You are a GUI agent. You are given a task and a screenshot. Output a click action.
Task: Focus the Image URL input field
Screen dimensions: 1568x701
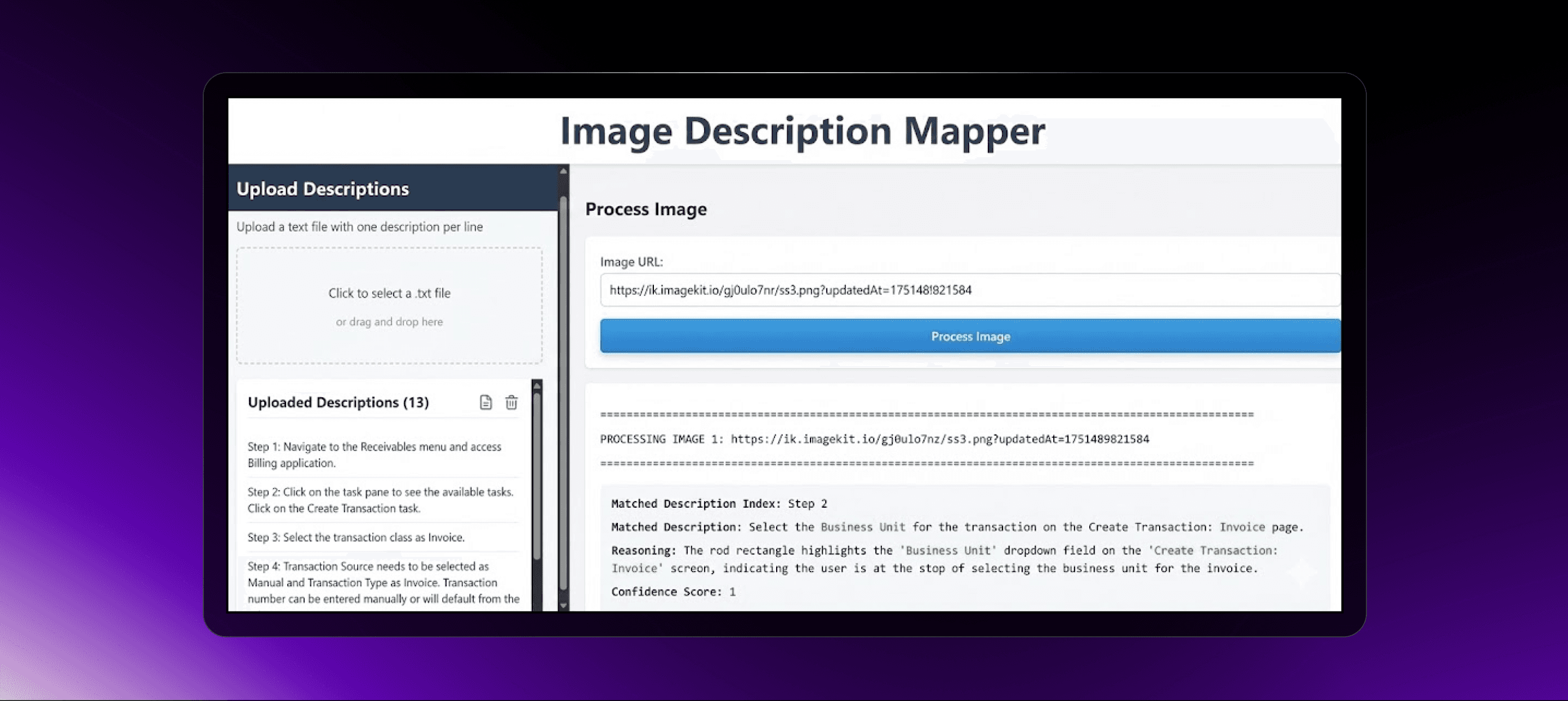pos(969,290)
